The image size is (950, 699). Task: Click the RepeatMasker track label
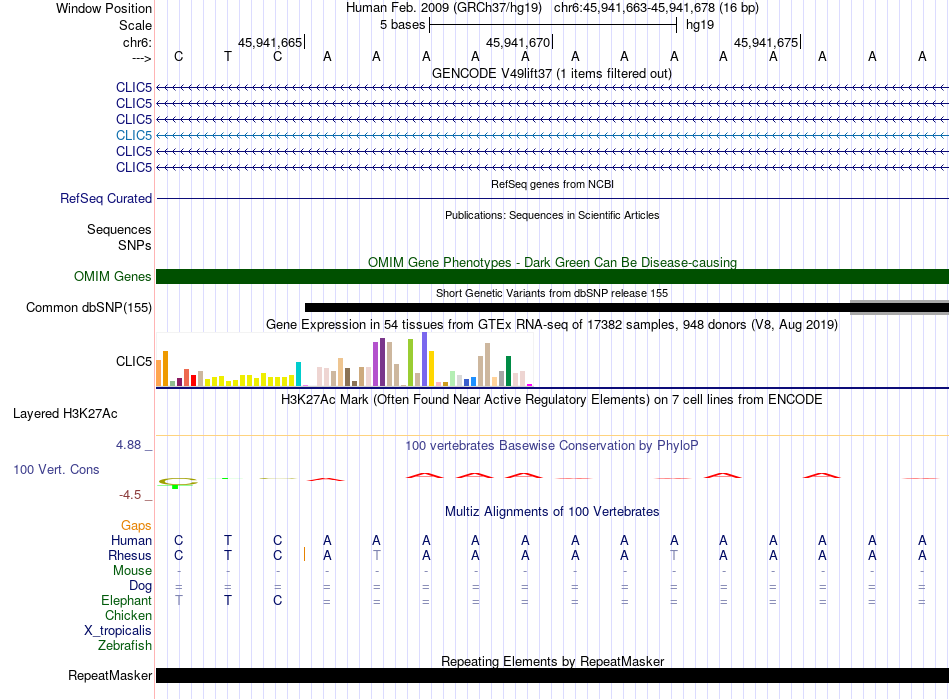tap(110, 675)
